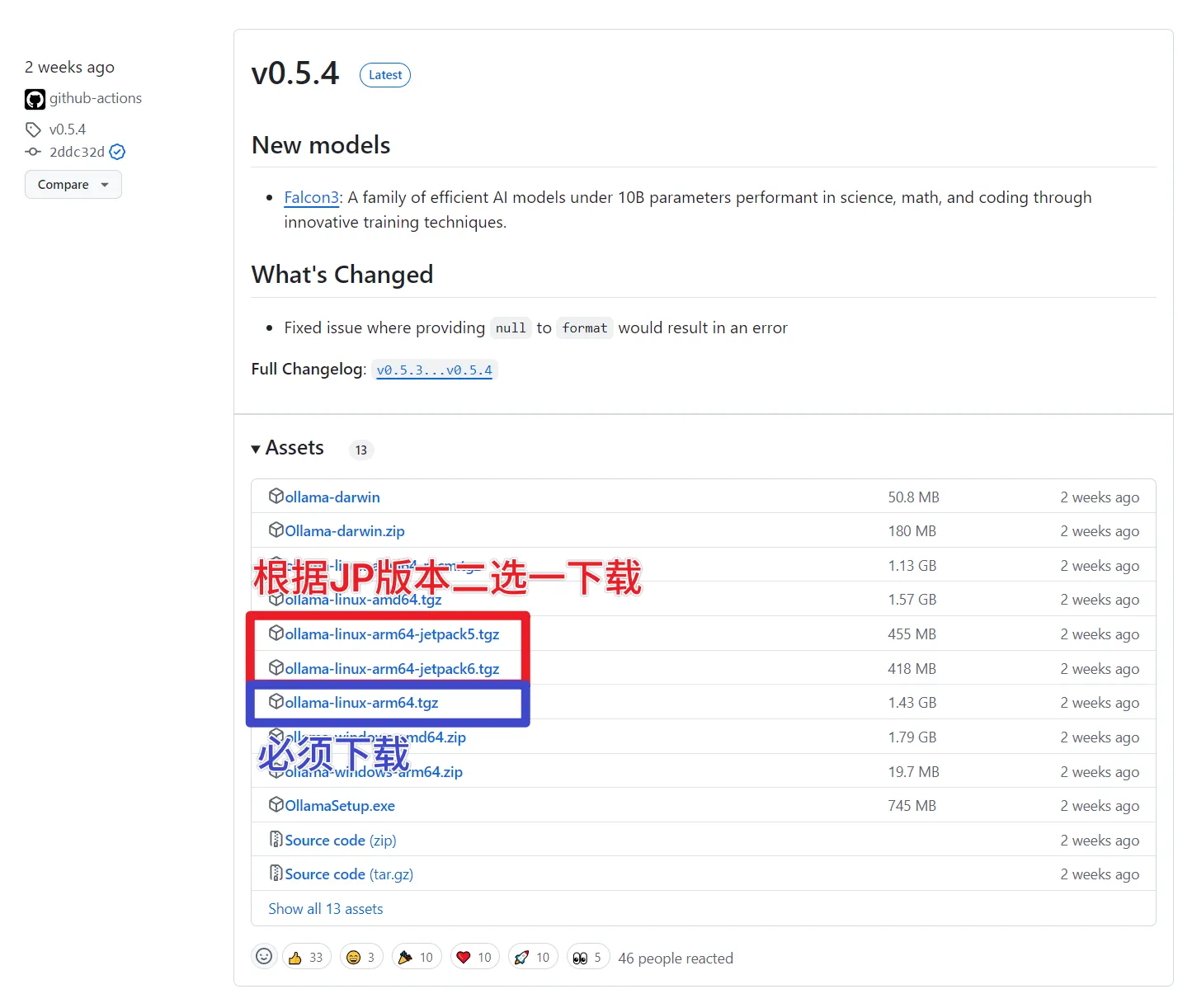Click the 1.43 GB size of arm64.tgz
1192x1008 pixels.
pos(912,703)
